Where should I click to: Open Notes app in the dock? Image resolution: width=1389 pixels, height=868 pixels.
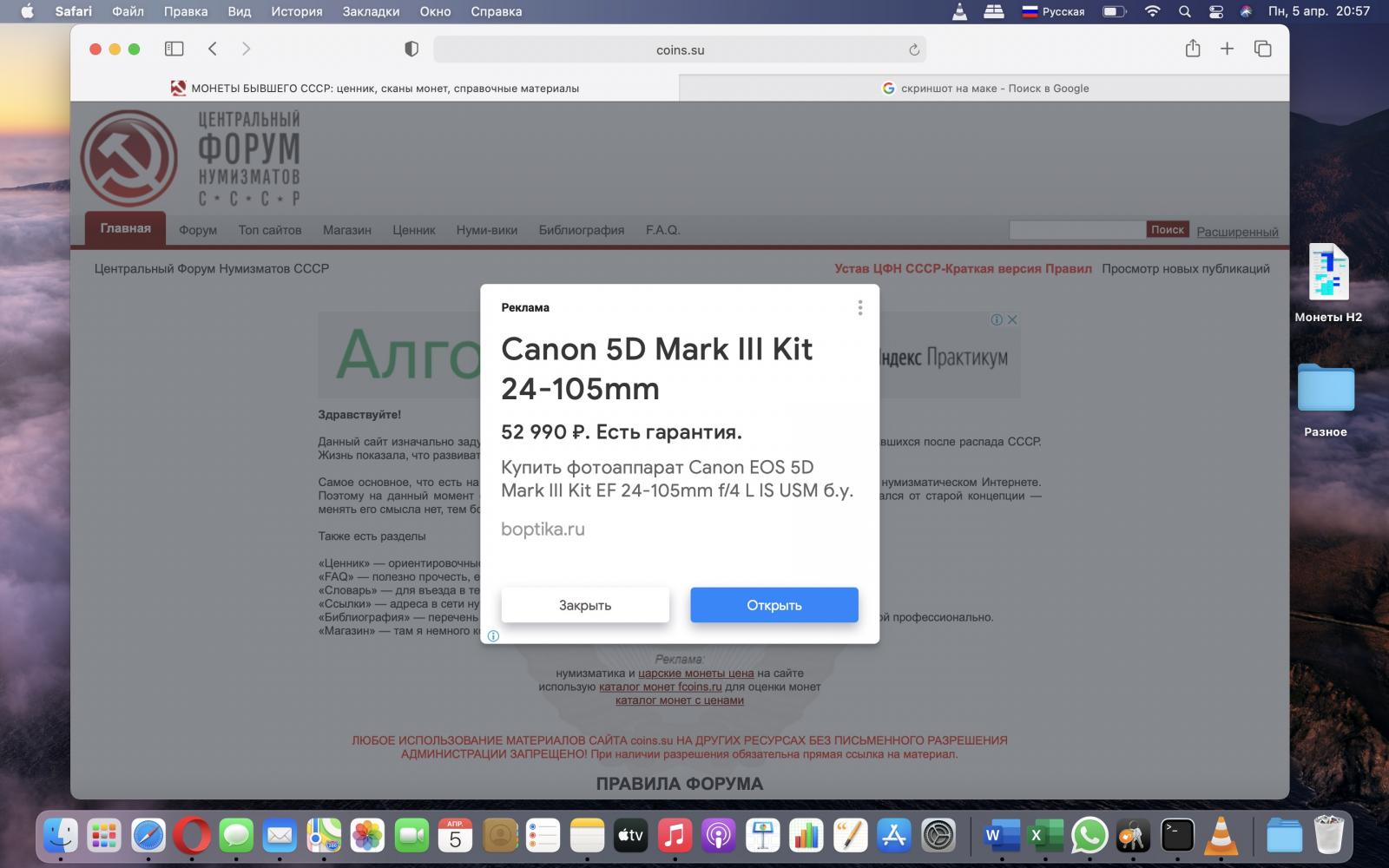587,836
